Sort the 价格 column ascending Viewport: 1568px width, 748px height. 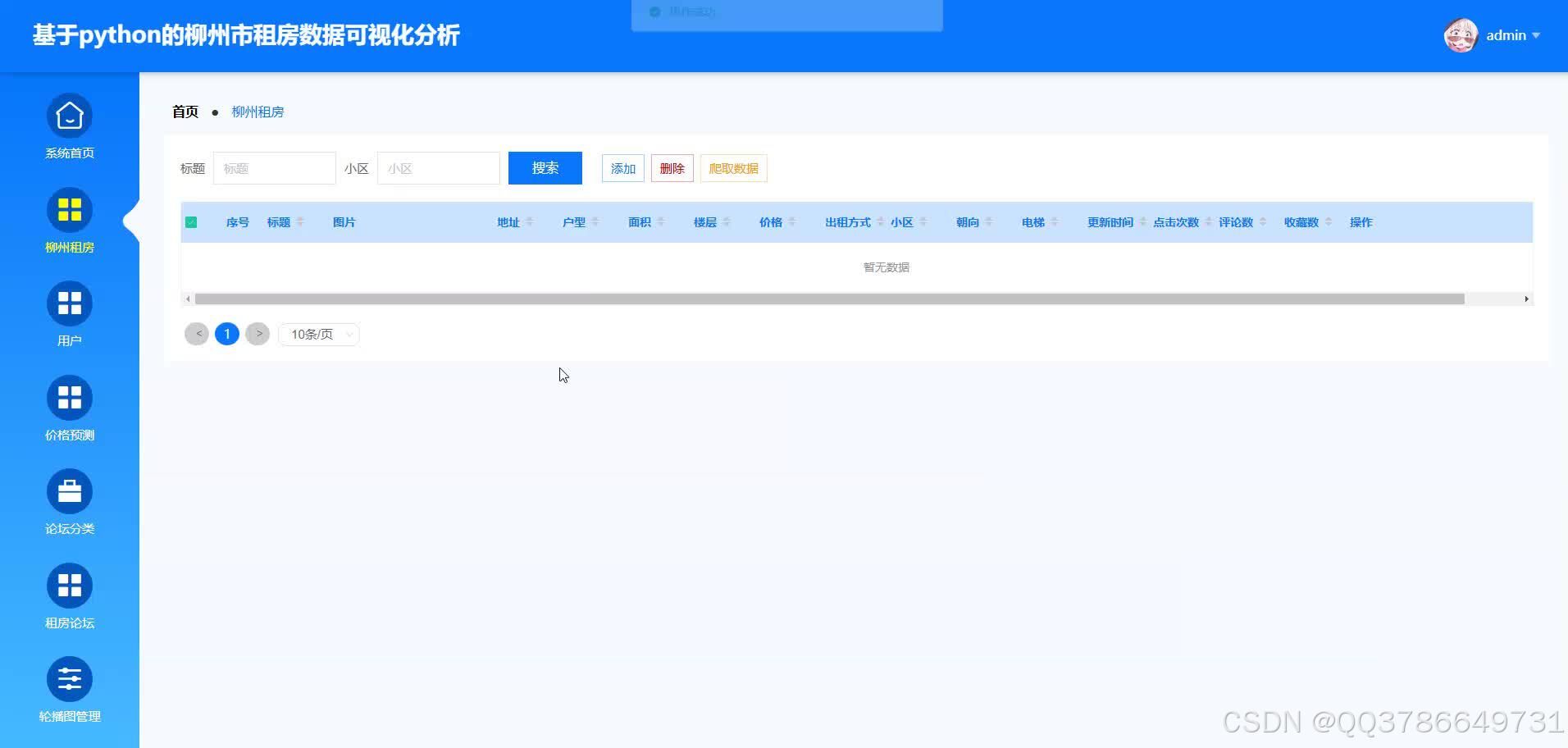(791, 217)
